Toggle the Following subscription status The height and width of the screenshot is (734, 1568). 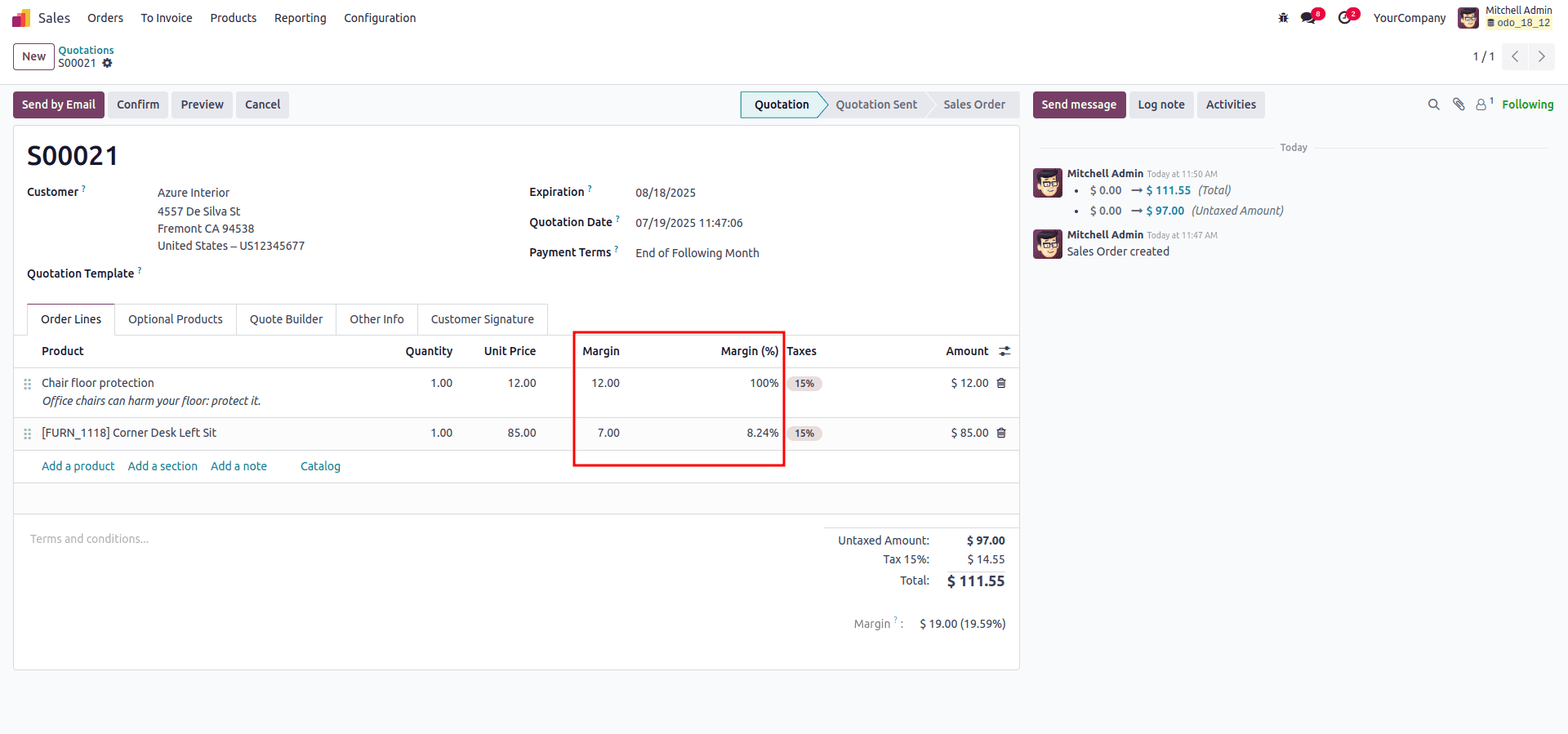[1527, 105]
